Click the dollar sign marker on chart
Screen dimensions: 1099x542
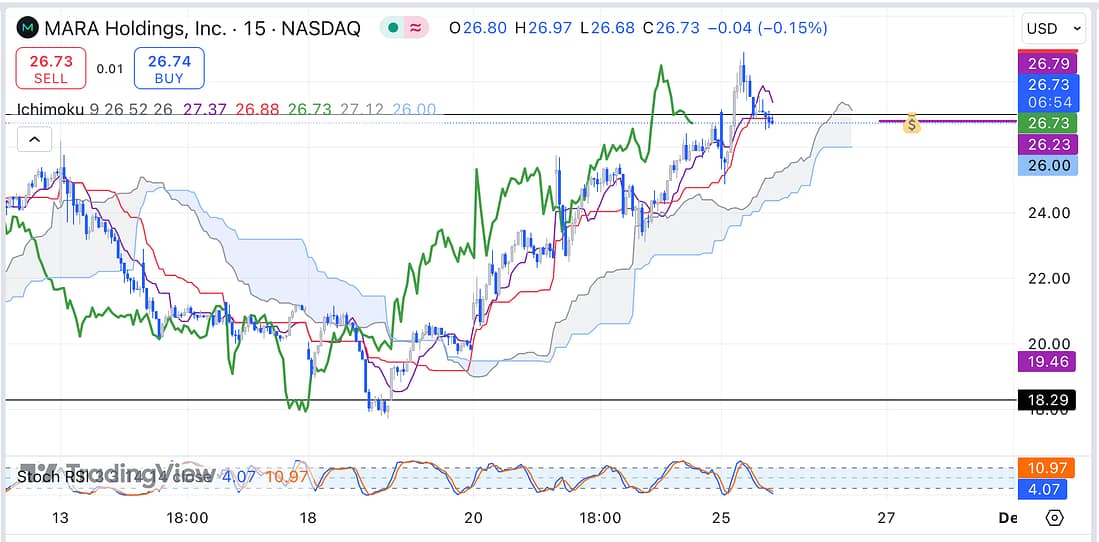click(911, 125)
